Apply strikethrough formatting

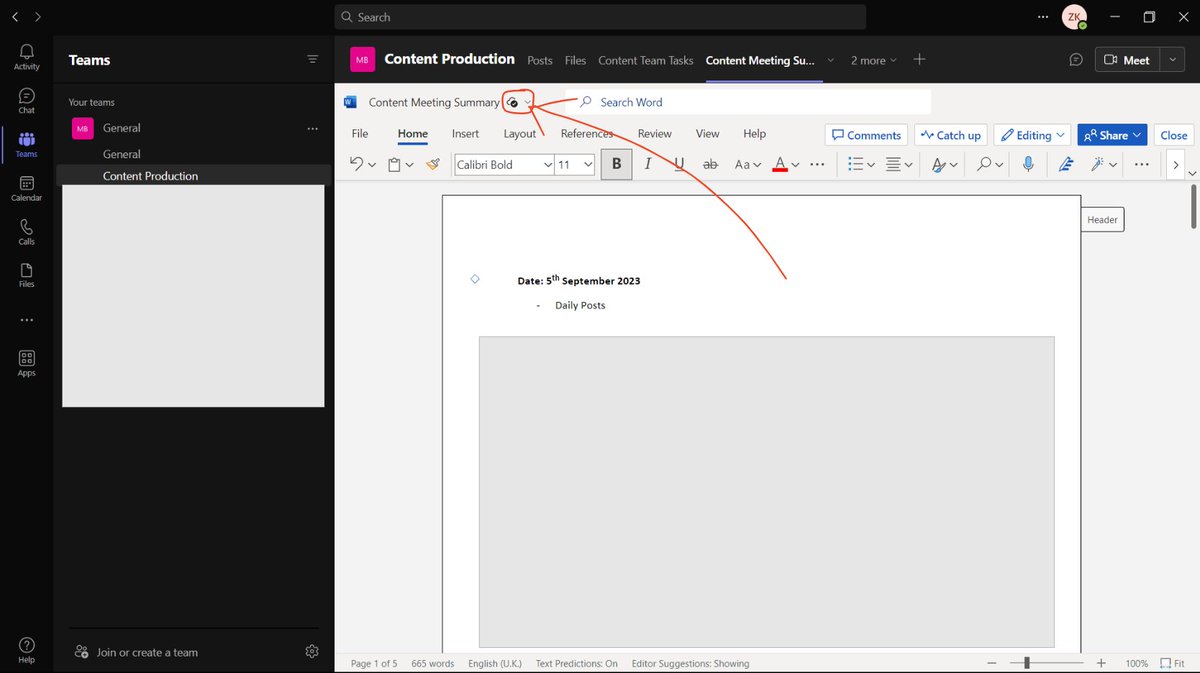click(710, 164)
